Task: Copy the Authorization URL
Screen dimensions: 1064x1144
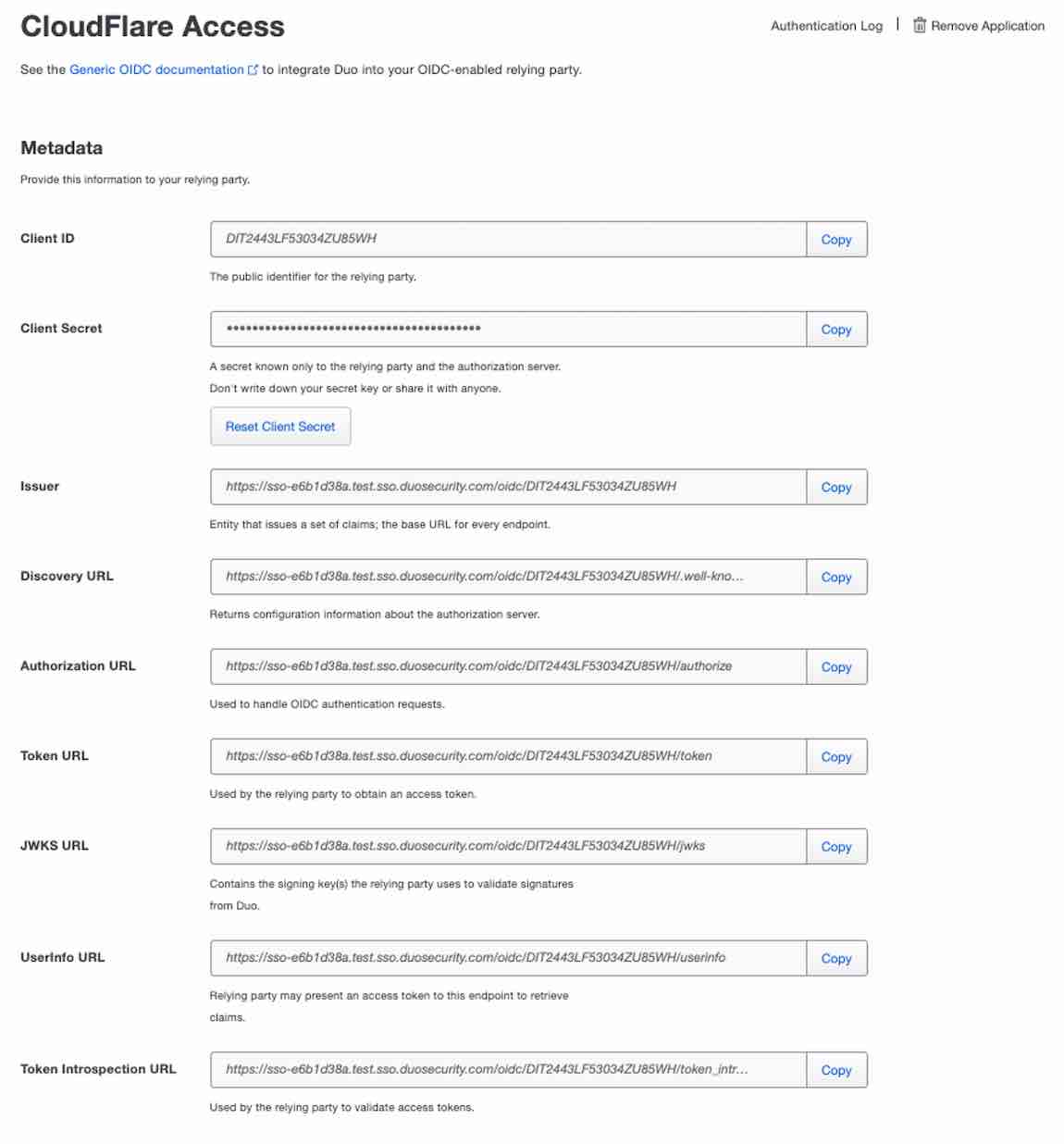Action: 836,666
